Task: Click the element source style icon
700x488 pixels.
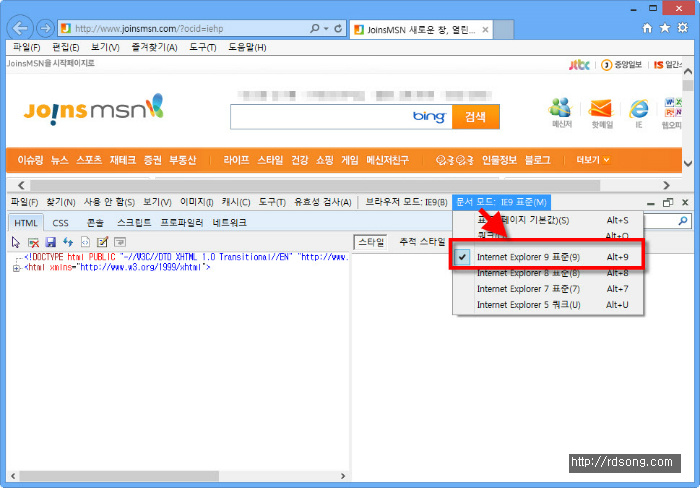Action: (85, 242)
